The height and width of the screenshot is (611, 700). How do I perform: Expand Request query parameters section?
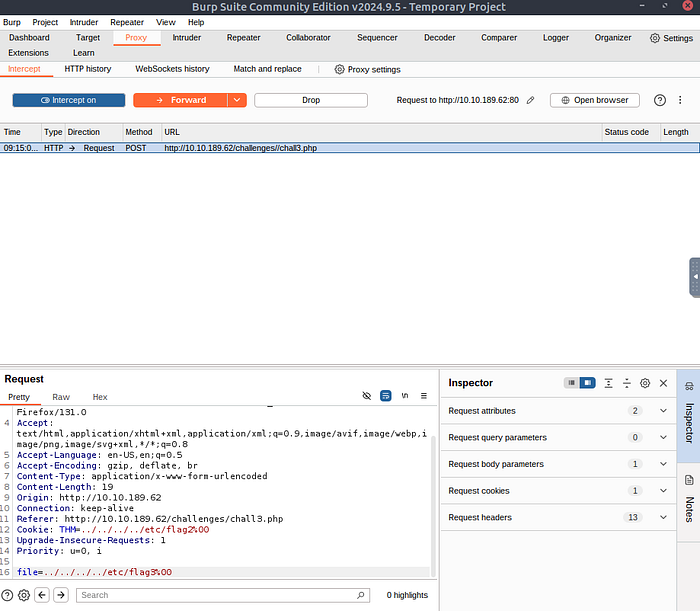click(558, 437)
